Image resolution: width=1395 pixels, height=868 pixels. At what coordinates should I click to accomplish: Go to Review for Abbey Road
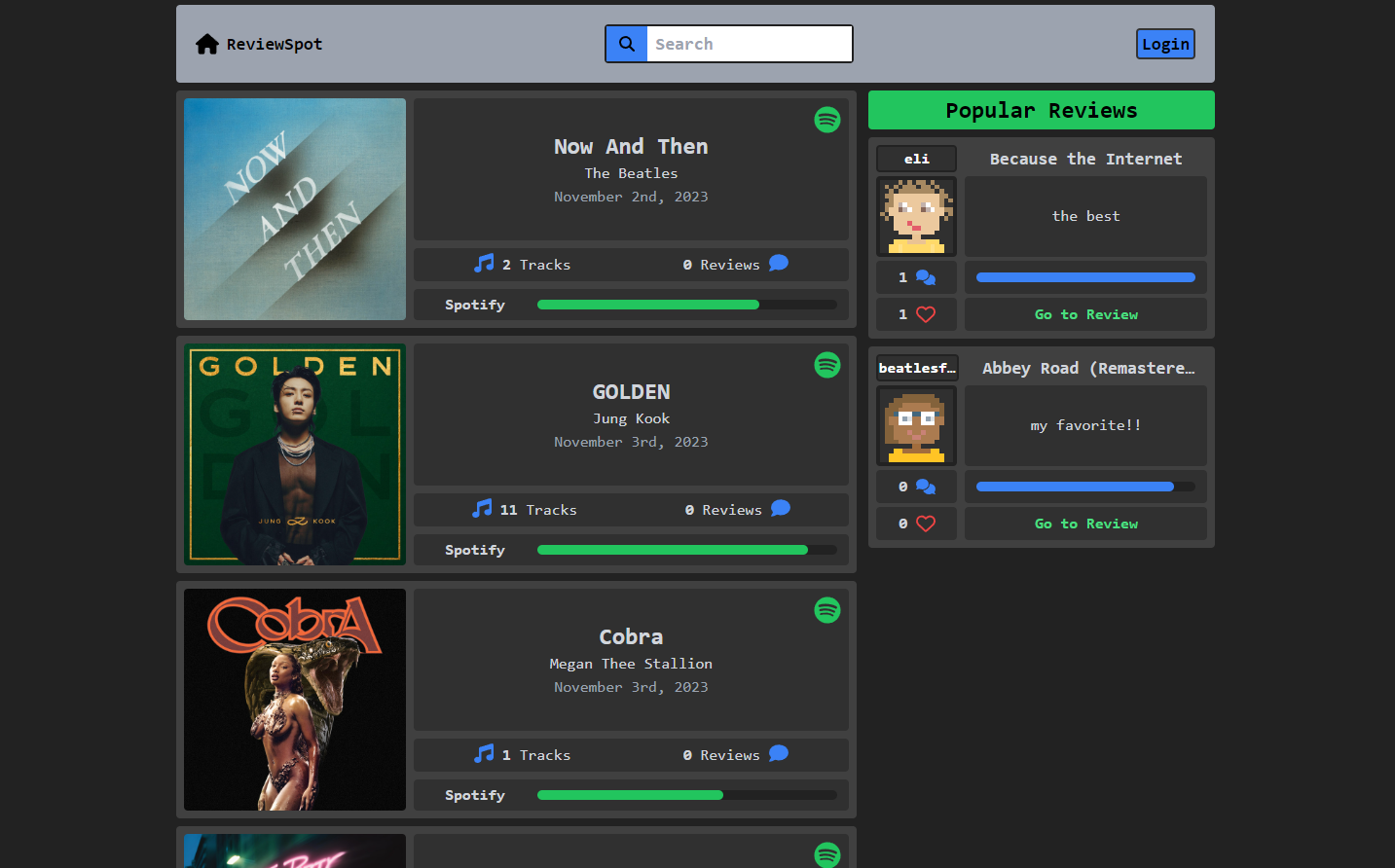pyautogui.click(x=1085, y=524)
